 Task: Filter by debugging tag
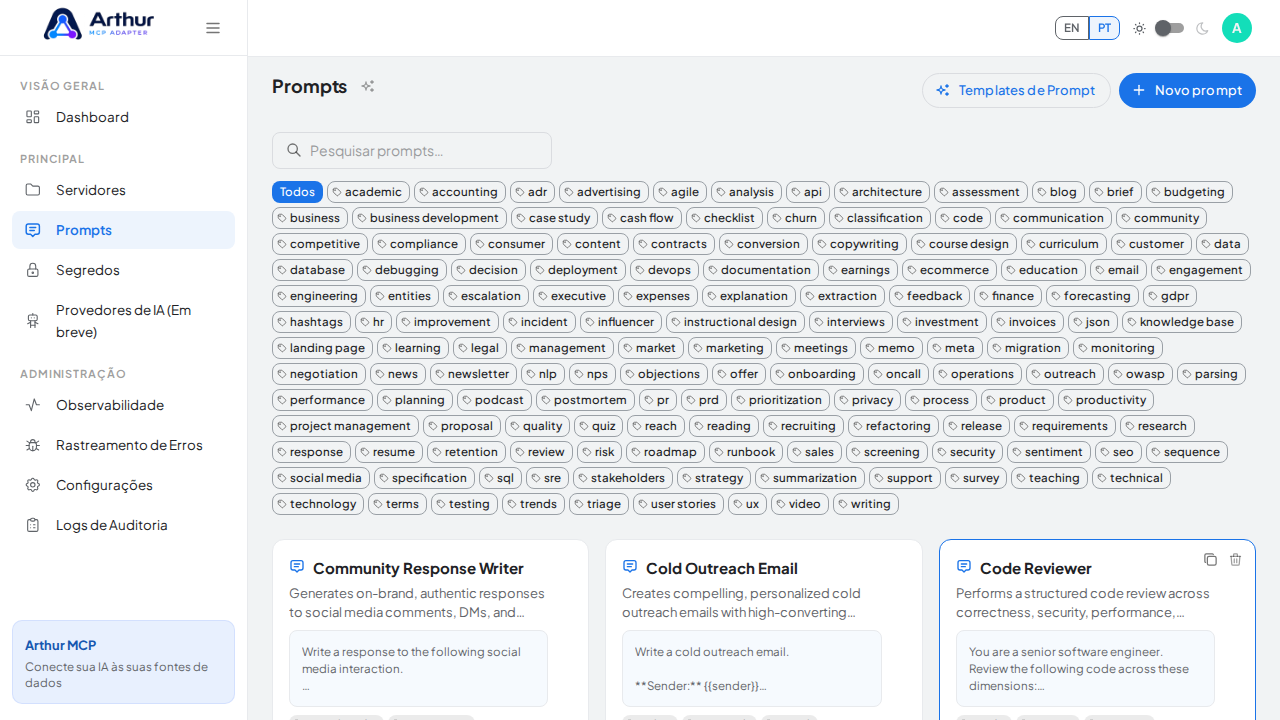[x=402, y=270]
